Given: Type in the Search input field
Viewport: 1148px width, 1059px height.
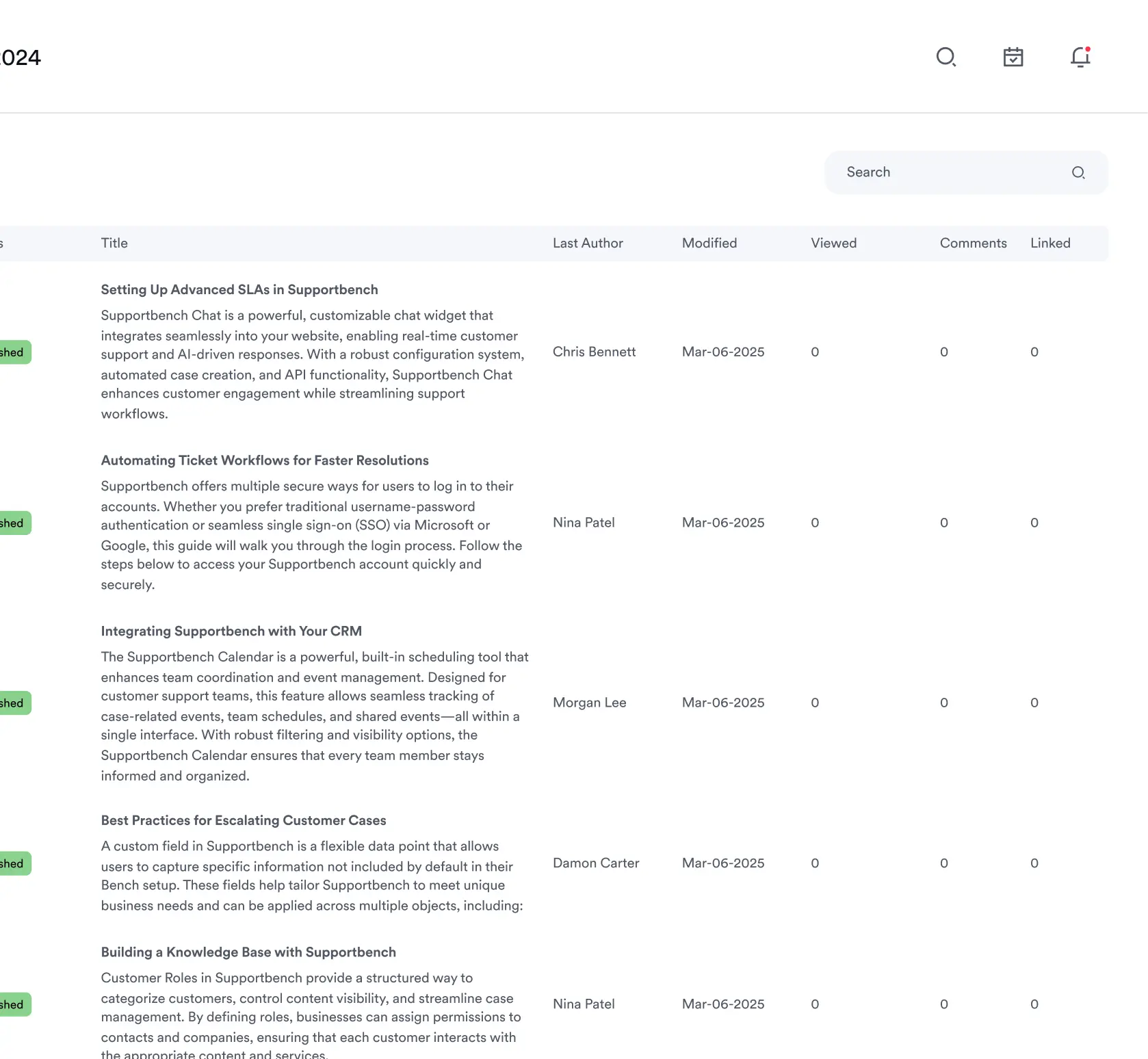Looking at the screenshot, I should point(951,172).
